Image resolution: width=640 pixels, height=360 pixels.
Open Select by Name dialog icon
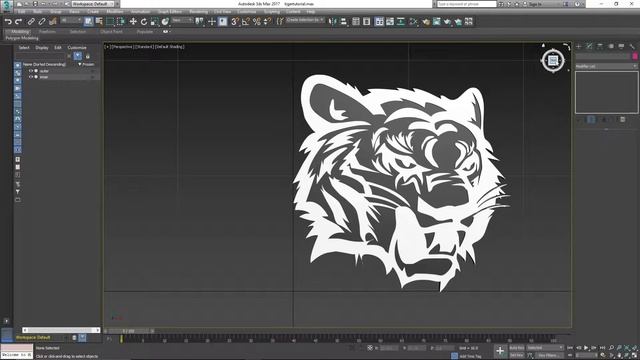coord(99,22)
